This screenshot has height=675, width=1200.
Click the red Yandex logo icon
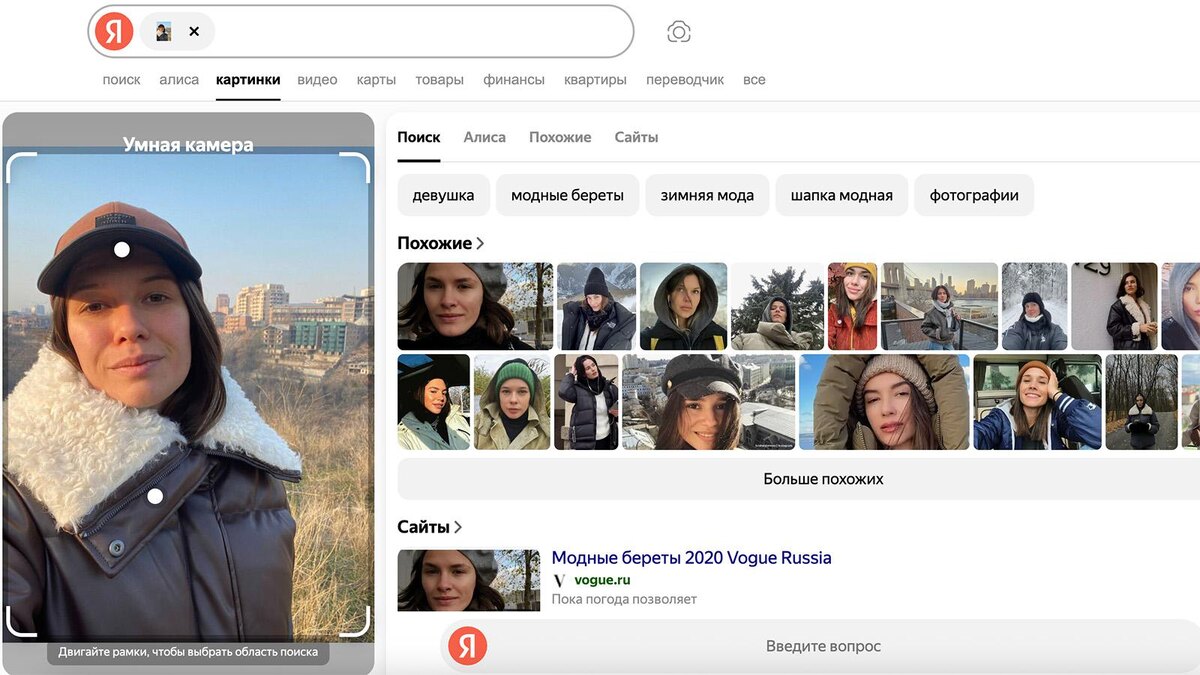click(x=112, y=31)
